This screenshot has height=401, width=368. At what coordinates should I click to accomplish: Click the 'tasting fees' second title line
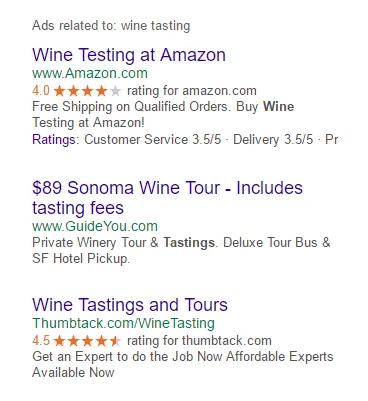(x=78, y=208)
